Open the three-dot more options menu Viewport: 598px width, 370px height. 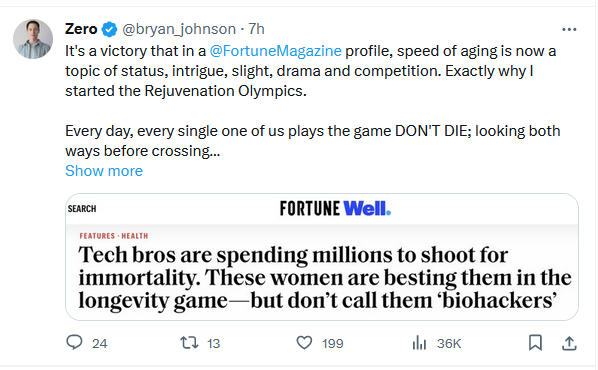[x=569, y=29]
